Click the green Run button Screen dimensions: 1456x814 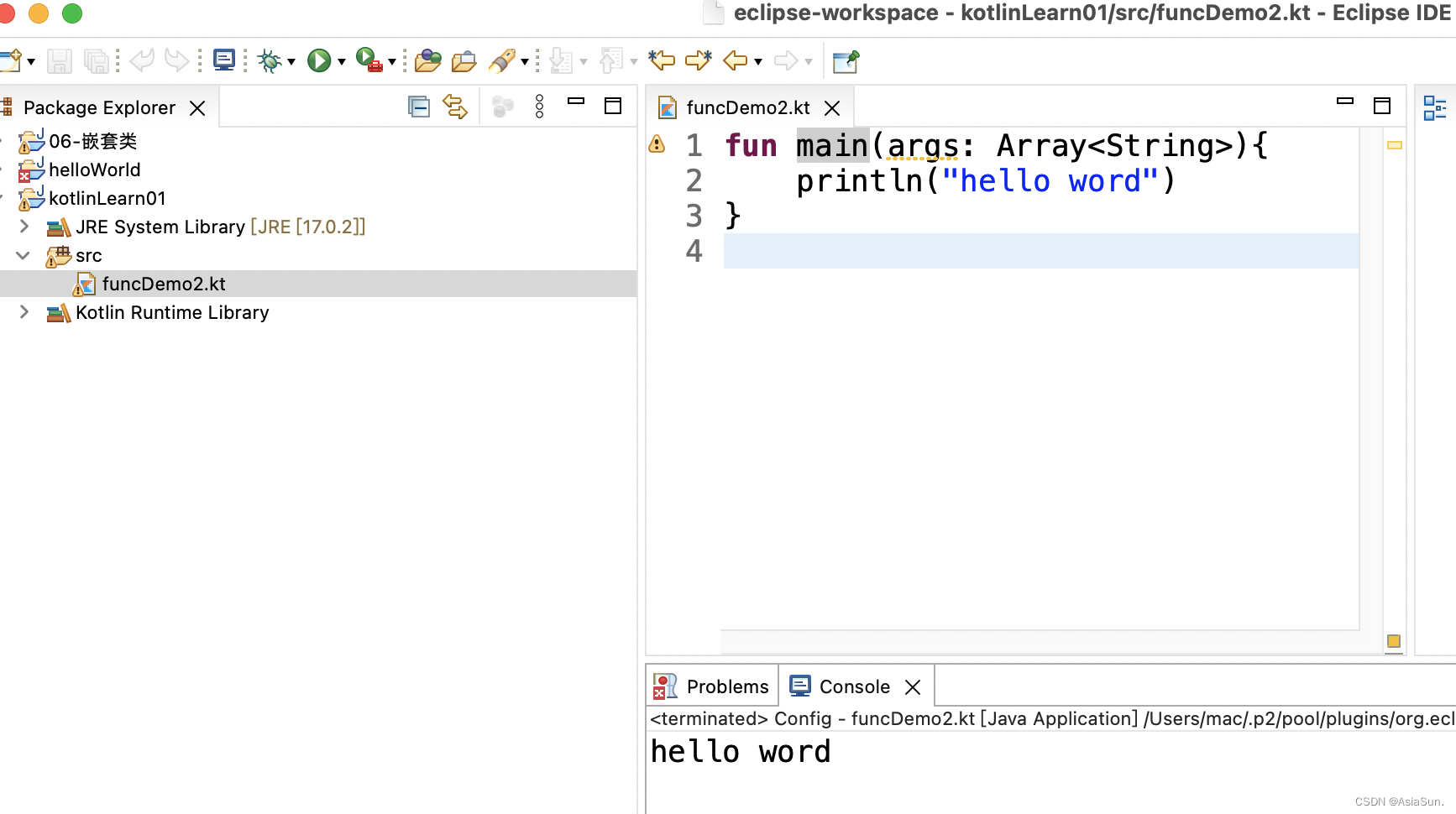(319, 60)
